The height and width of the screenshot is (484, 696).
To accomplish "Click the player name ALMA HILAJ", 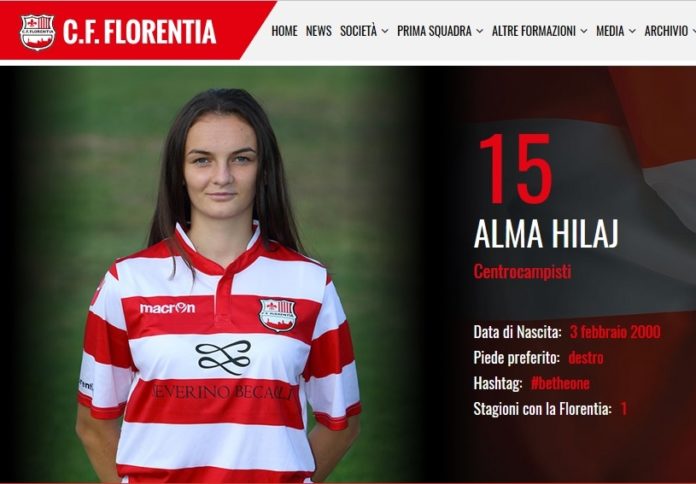I will [546, 234].
